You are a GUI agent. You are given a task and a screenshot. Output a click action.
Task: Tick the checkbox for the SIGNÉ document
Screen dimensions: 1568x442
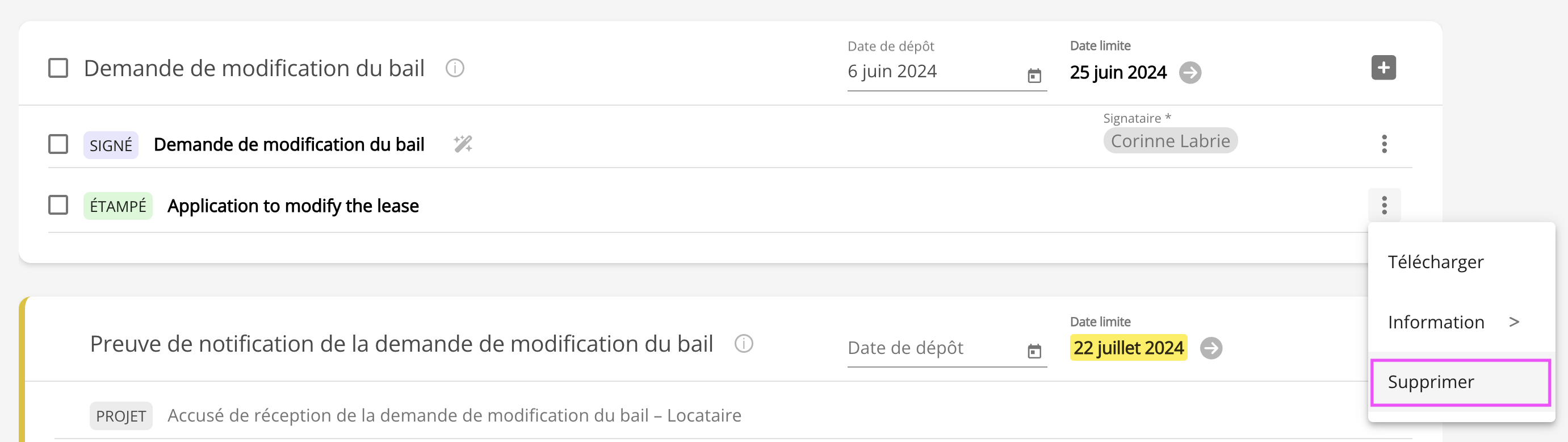(x=58, y=144)
